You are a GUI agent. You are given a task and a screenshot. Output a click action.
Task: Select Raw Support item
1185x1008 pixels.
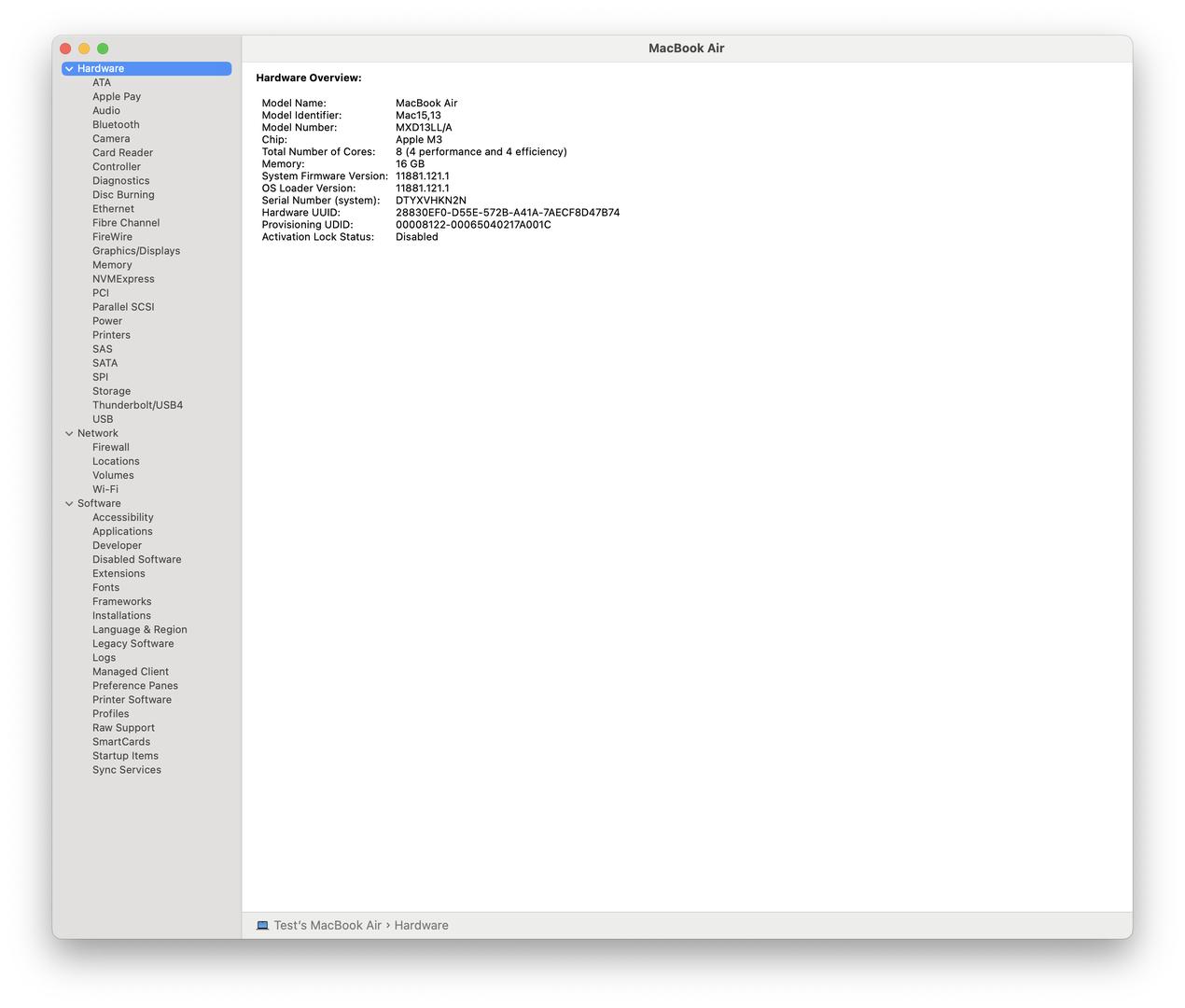[123, 728]
